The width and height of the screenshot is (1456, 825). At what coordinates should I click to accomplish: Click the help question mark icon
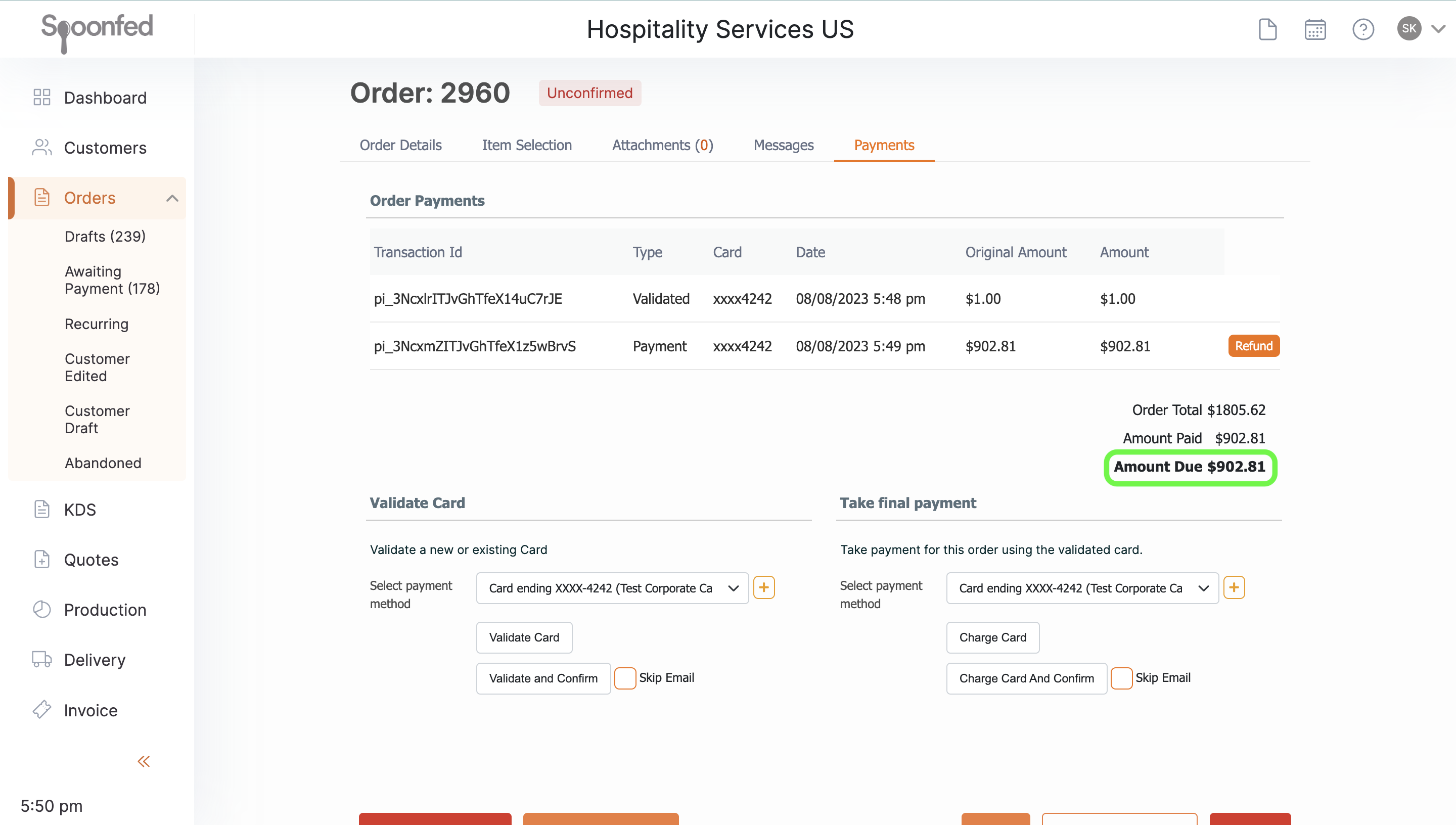click(1362, 29)
